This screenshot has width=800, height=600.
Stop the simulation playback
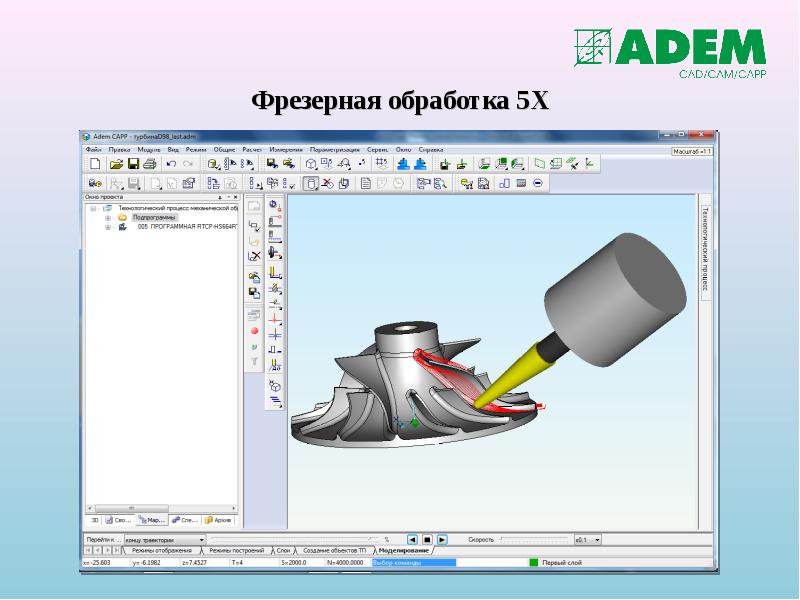427,539
